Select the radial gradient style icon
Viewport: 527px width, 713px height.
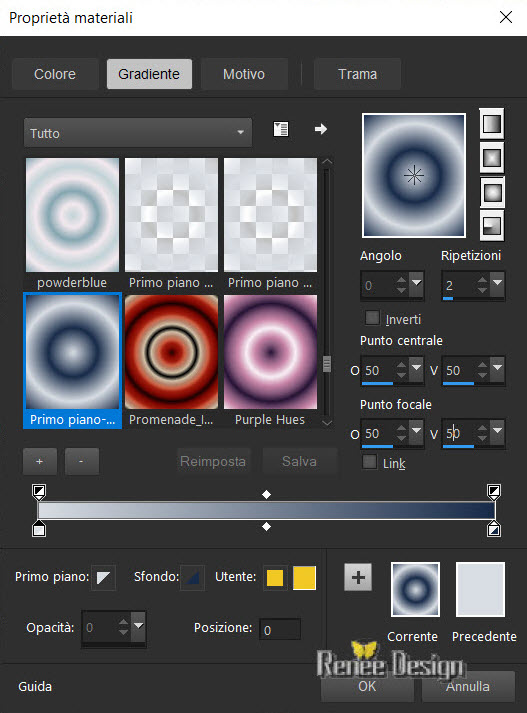(x=492, y=226)
